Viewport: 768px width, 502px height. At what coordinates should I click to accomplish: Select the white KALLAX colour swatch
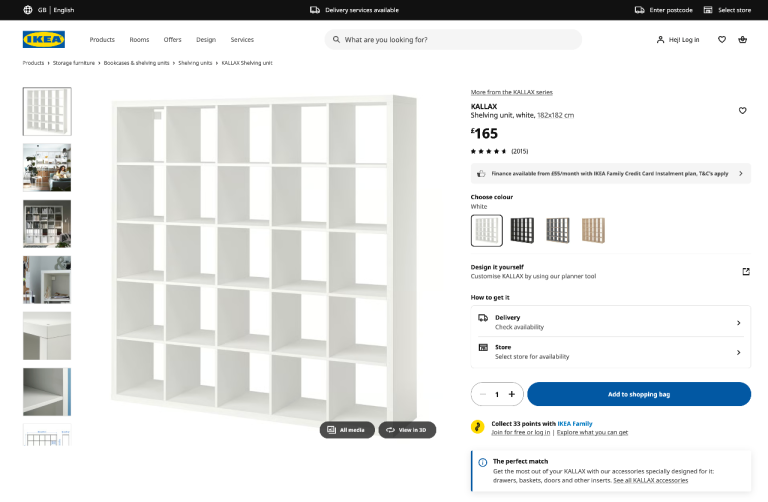pos(486,231)
